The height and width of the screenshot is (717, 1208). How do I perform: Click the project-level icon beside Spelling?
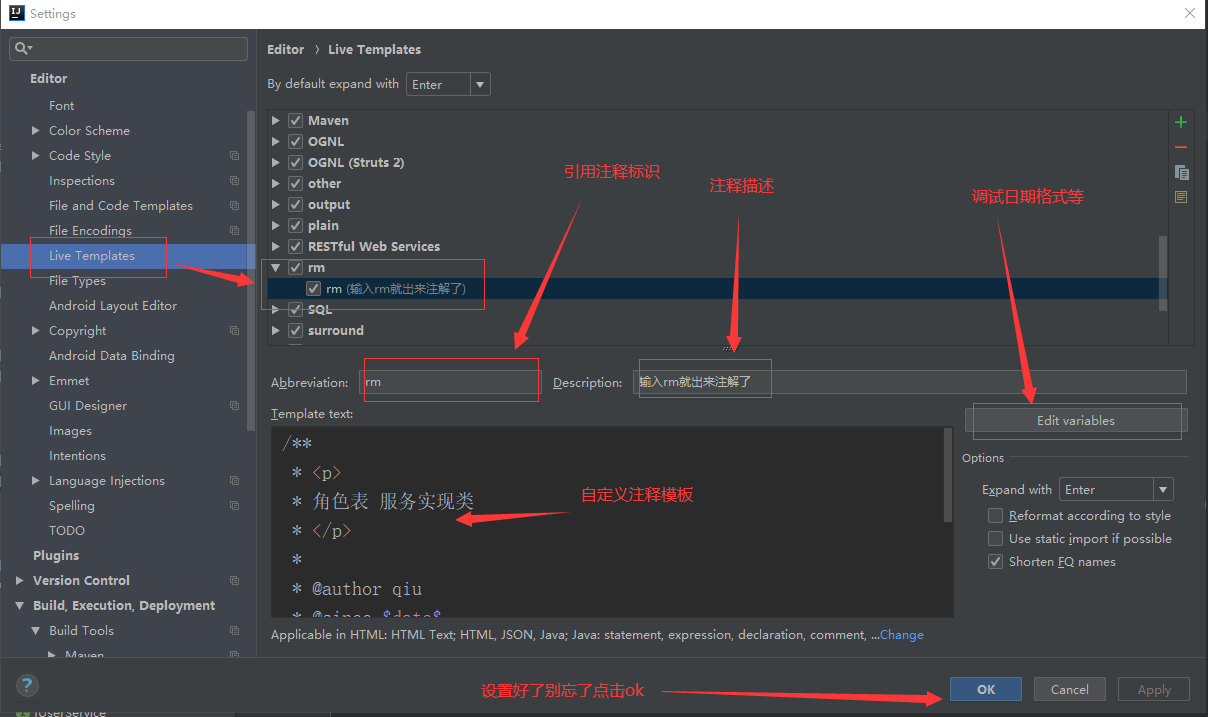pos(234,506)
